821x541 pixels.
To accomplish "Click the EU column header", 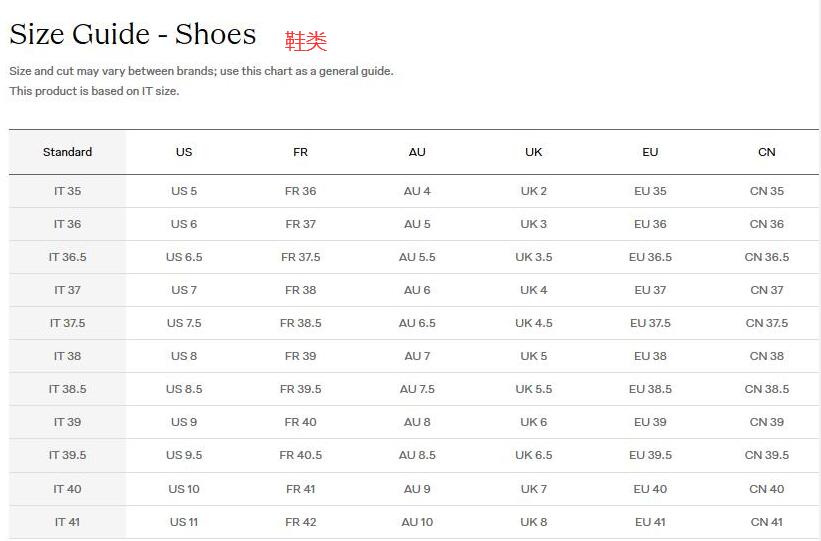I will click(x=650, y=152).
